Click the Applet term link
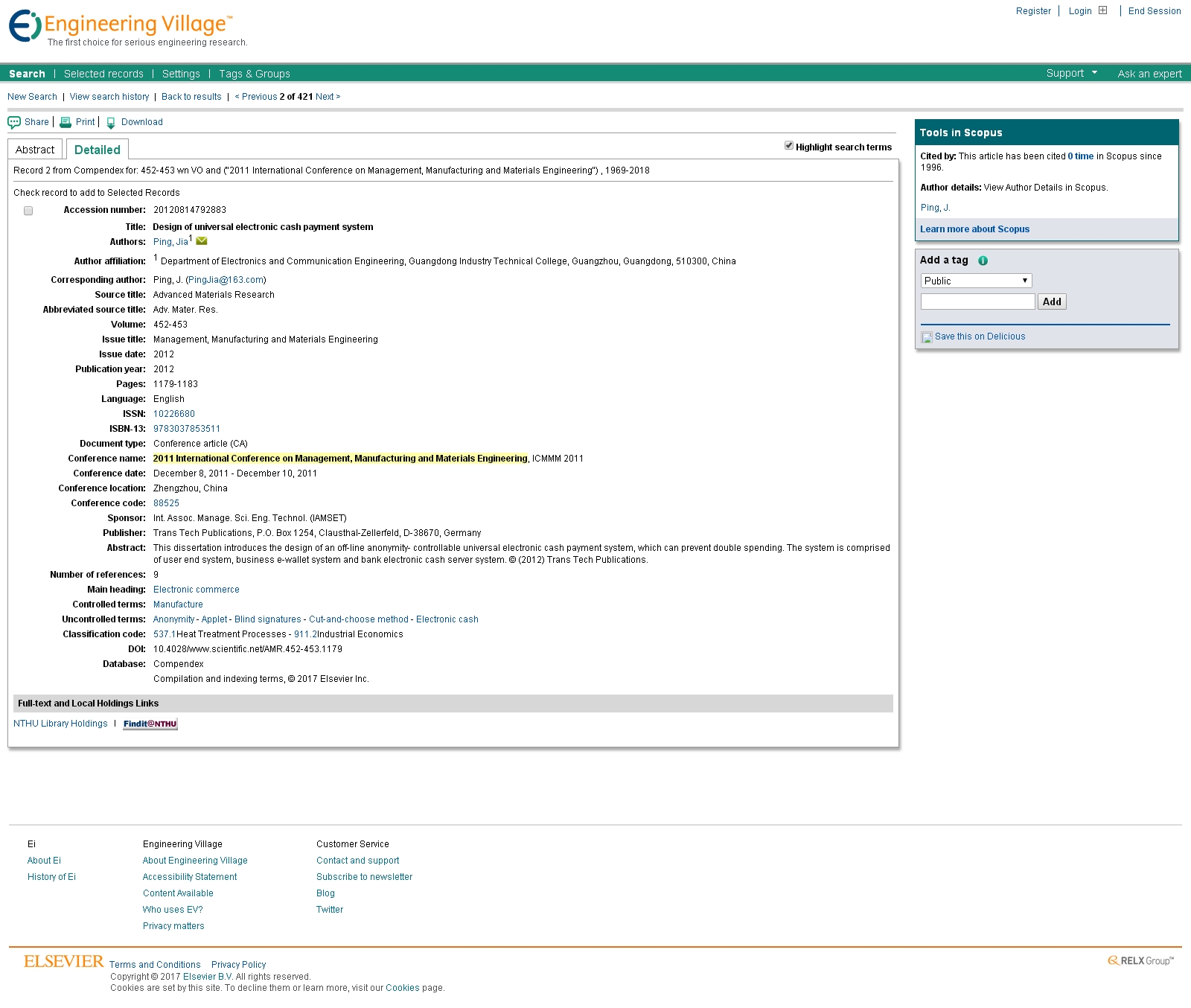1191x1008 pixels. (x=214, y=619)
